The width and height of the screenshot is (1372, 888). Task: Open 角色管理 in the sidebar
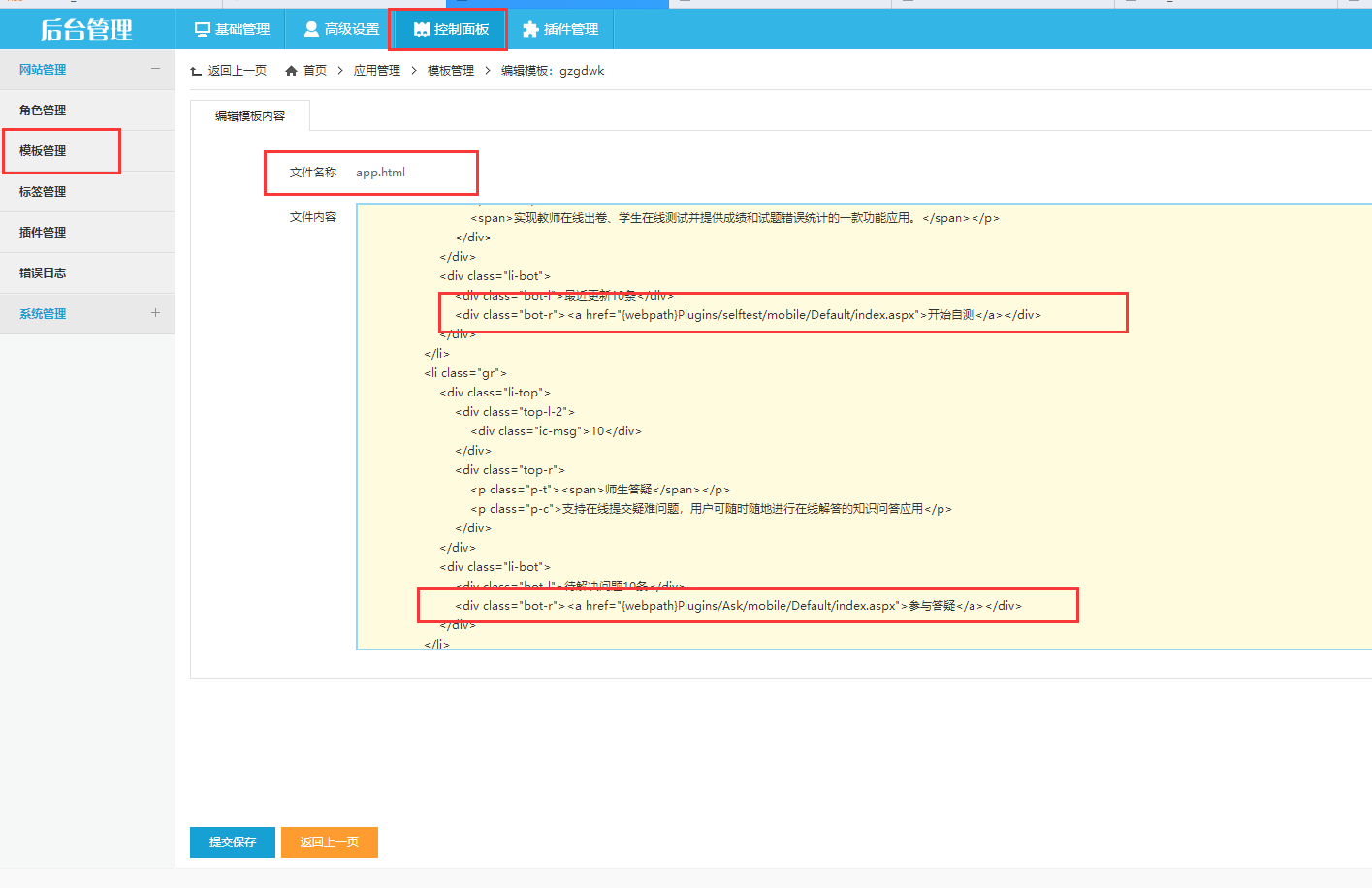[43, 111]
